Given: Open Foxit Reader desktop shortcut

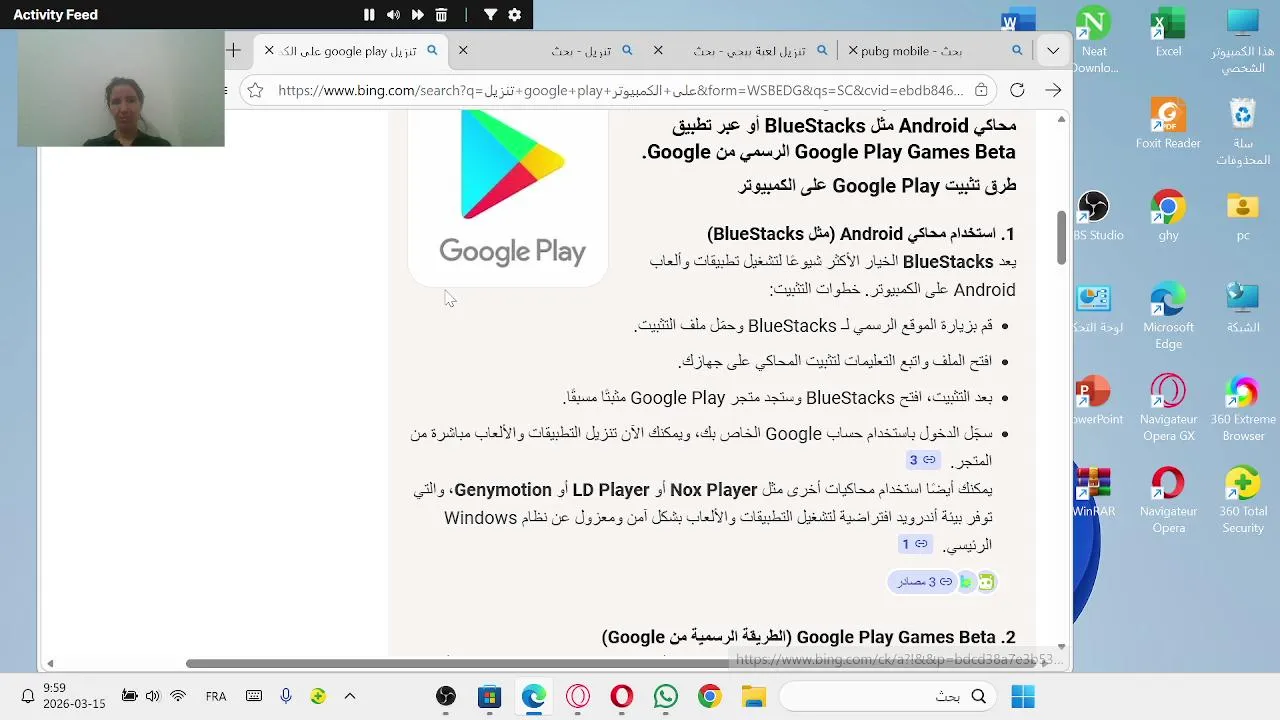Looking at the screenshot, I should pos(1168,124).
